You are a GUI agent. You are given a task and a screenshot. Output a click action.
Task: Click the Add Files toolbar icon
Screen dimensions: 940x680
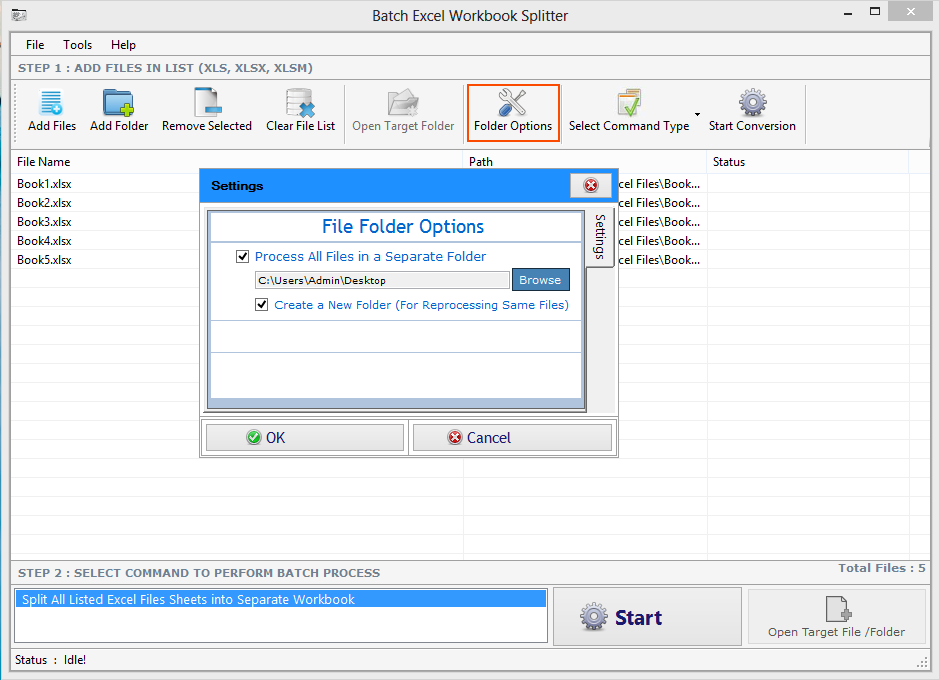(52, 103)
